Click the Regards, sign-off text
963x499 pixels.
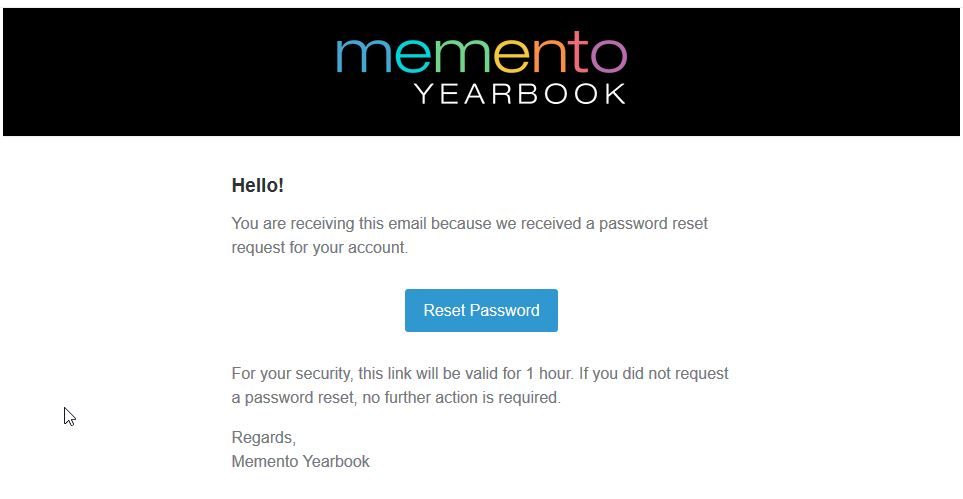click(x=263, y=438)
